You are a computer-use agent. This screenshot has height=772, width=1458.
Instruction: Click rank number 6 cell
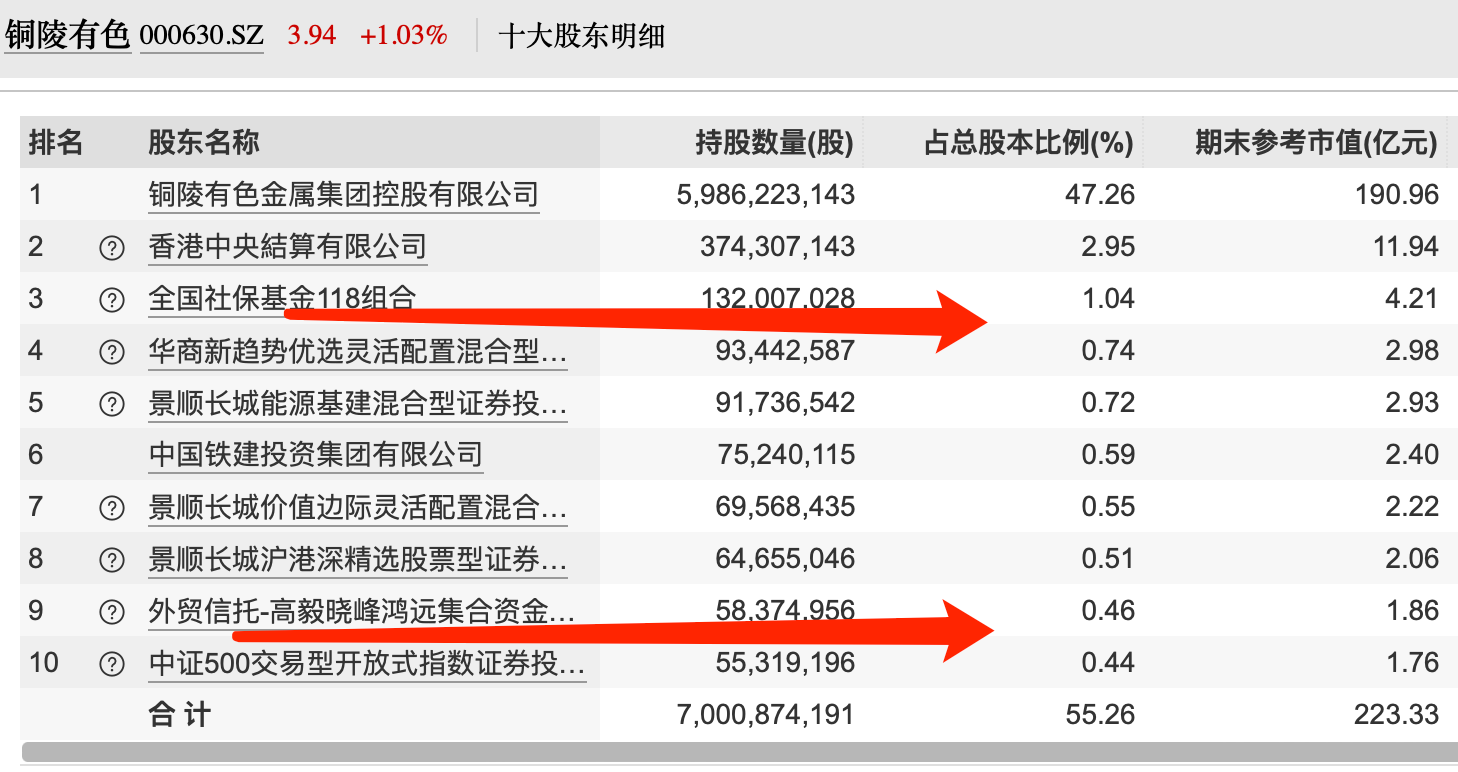(36, 454)
